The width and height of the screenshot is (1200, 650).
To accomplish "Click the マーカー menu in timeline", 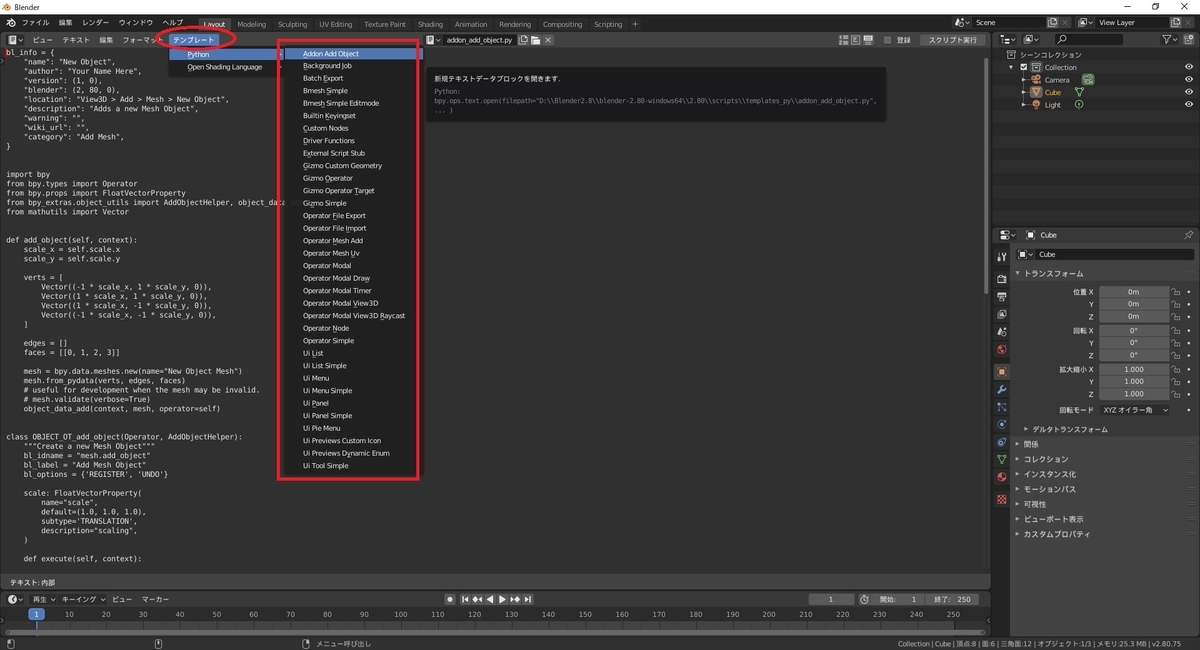I will (x=155, y=599).
